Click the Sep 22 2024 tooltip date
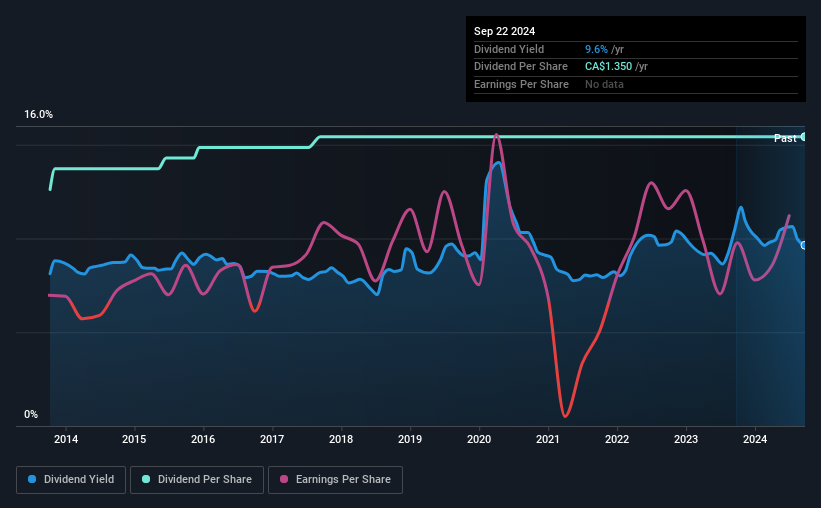The image size is (821, 508). [504, 31]
